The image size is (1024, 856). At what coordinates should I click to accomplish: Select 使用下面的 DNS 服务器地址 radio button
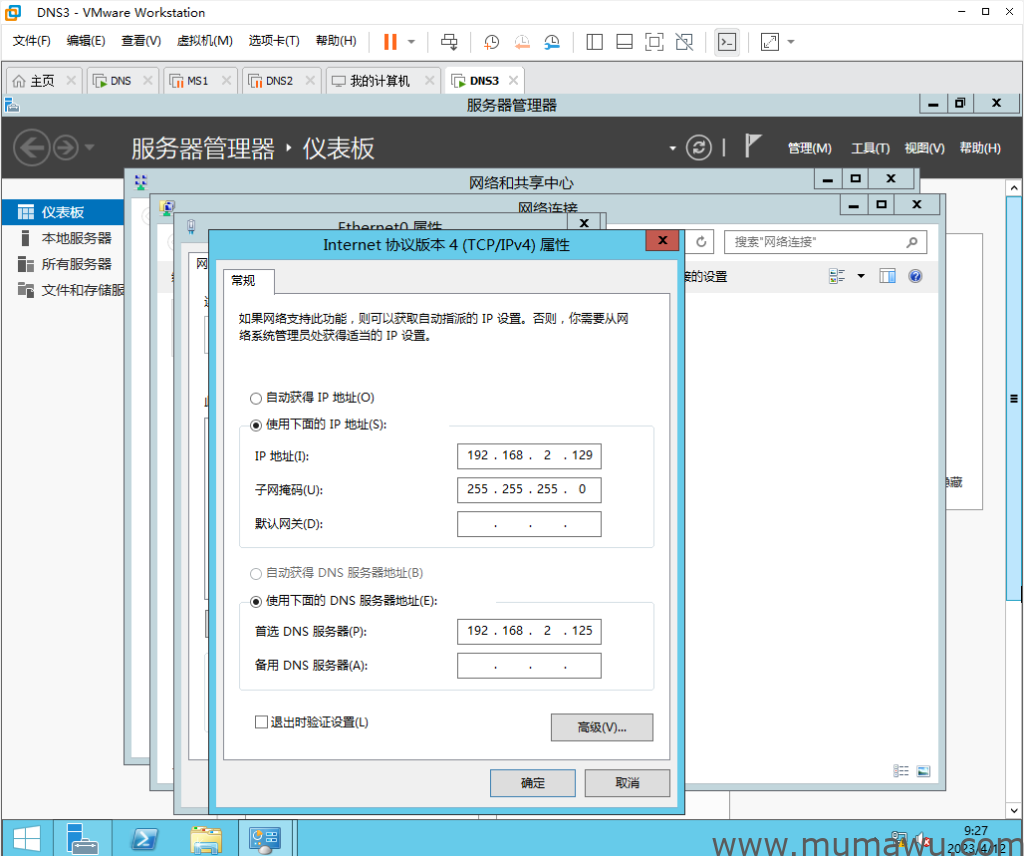256,601
